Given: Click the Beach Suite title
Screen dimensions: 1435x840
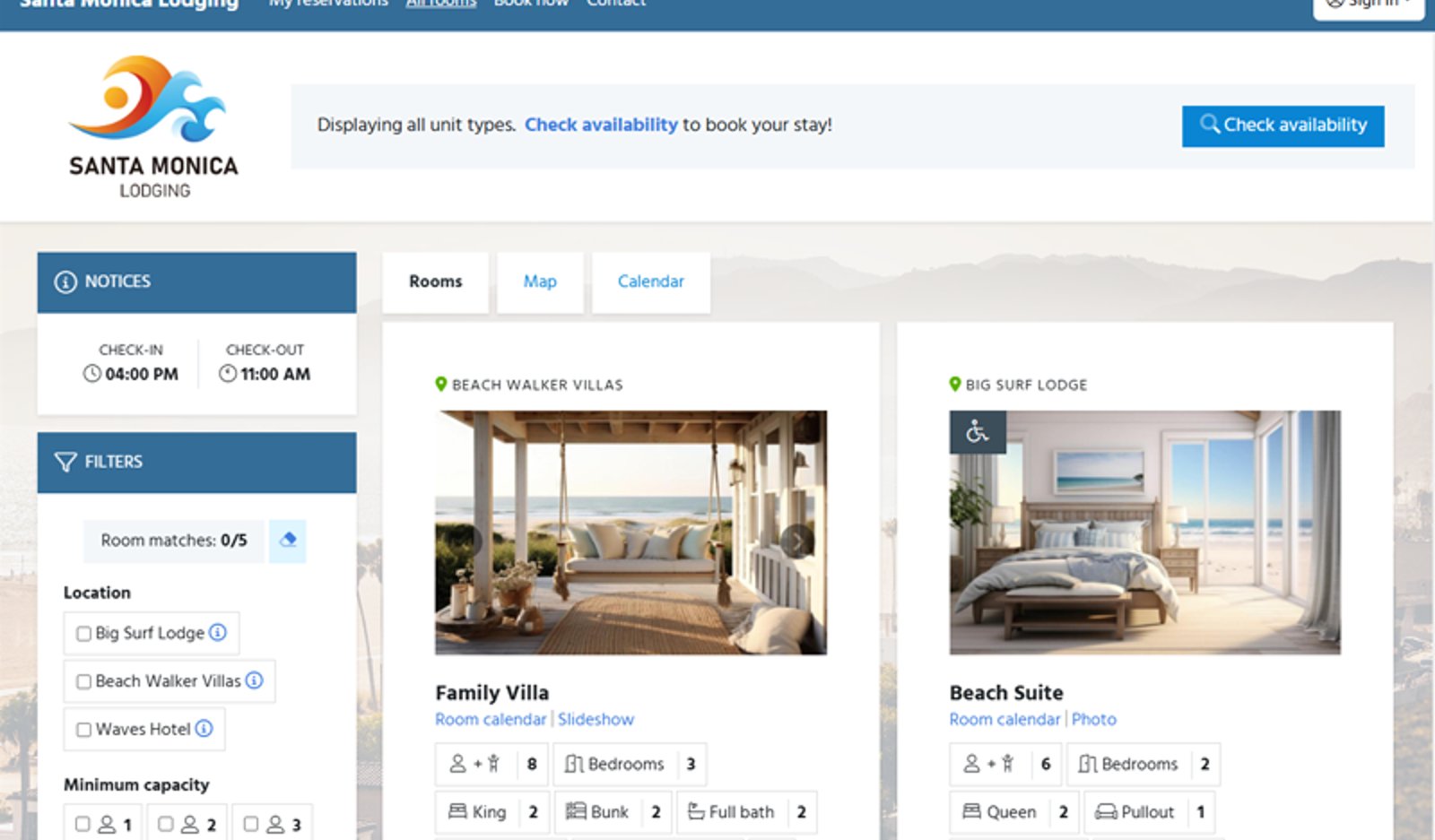Looking at the screenshot, I should point(1006,693).
